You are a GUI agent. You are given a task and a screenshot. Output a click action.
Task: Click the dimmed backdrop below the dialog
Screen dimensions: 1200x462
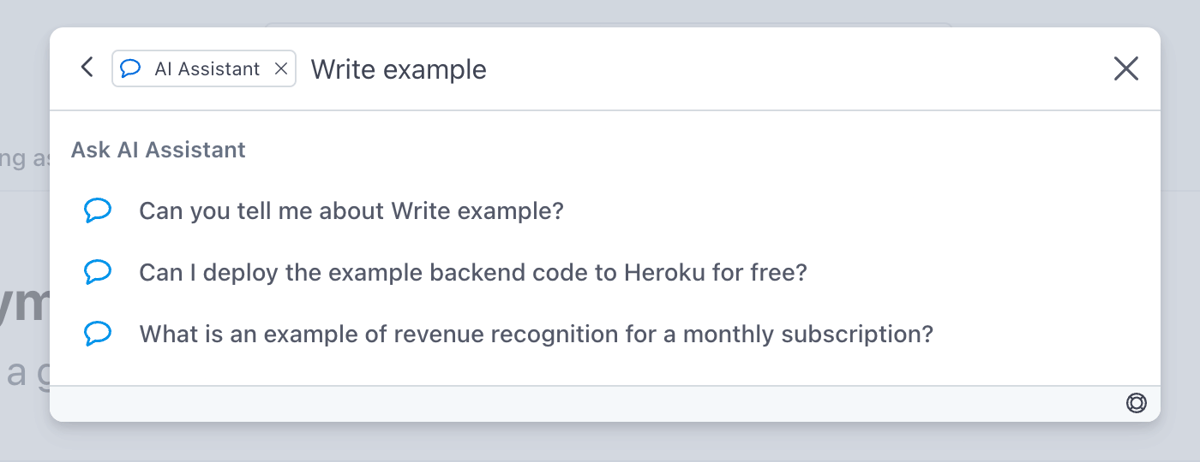click(600, 442)
